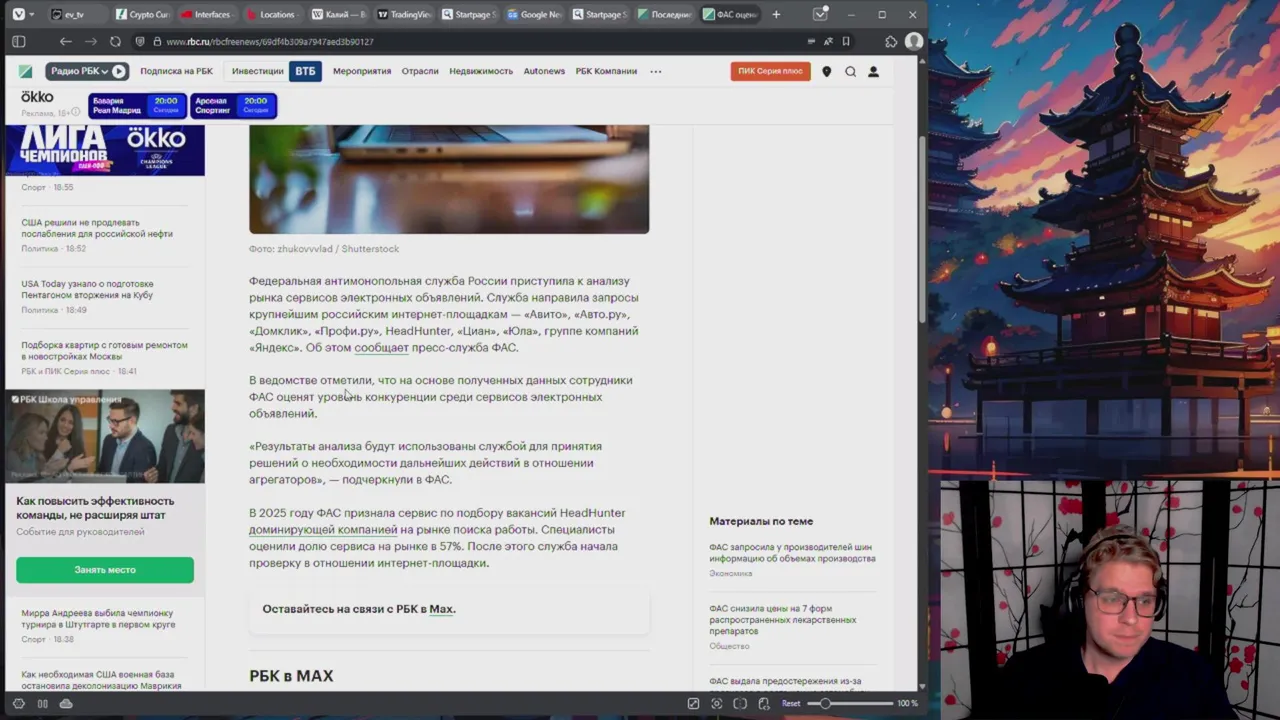Open the Инвестиции menu item
1280x720 pixels.
[x=257, y=71]
